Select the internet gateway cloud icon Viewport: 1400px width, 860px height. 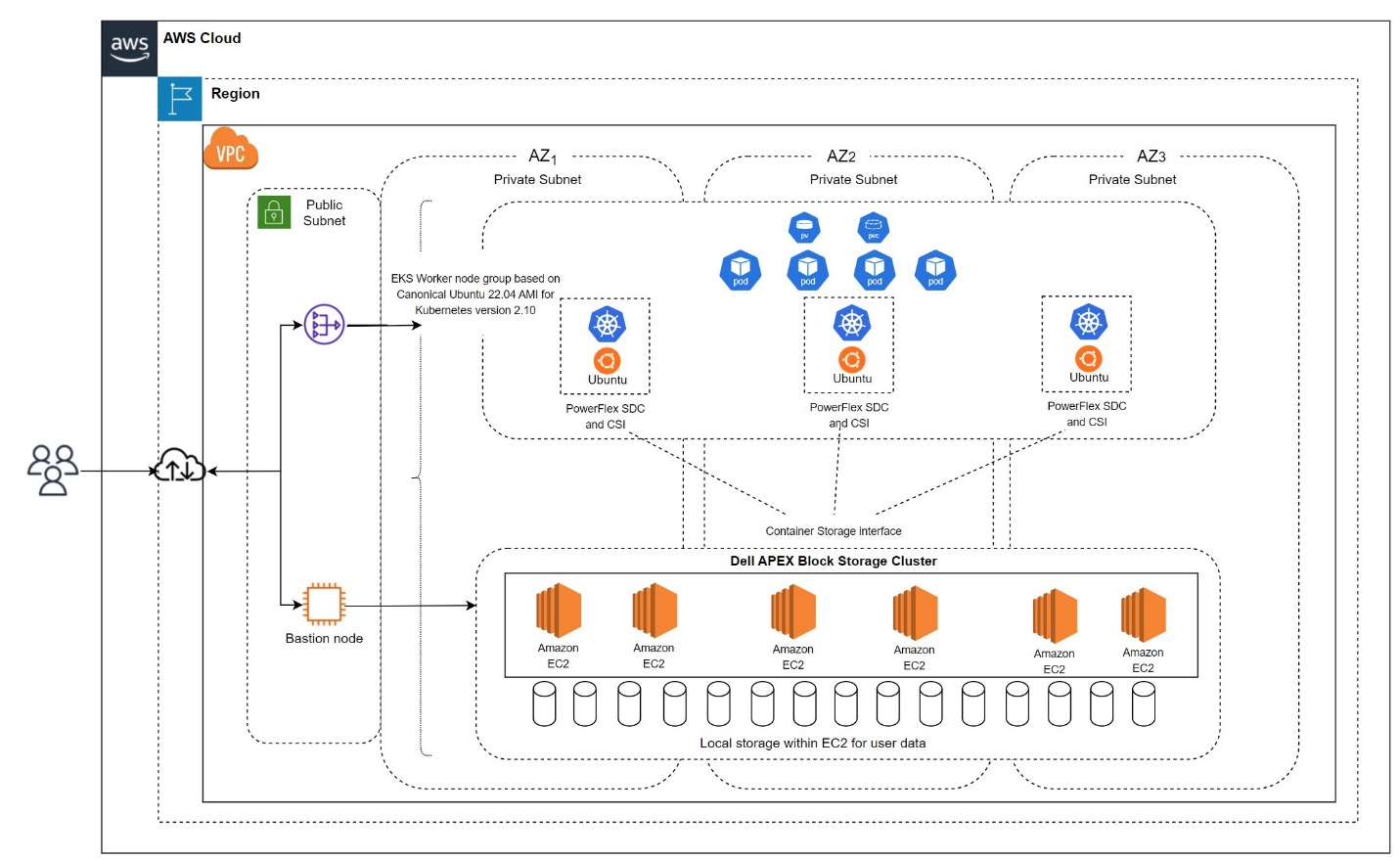tap(180, 465)
